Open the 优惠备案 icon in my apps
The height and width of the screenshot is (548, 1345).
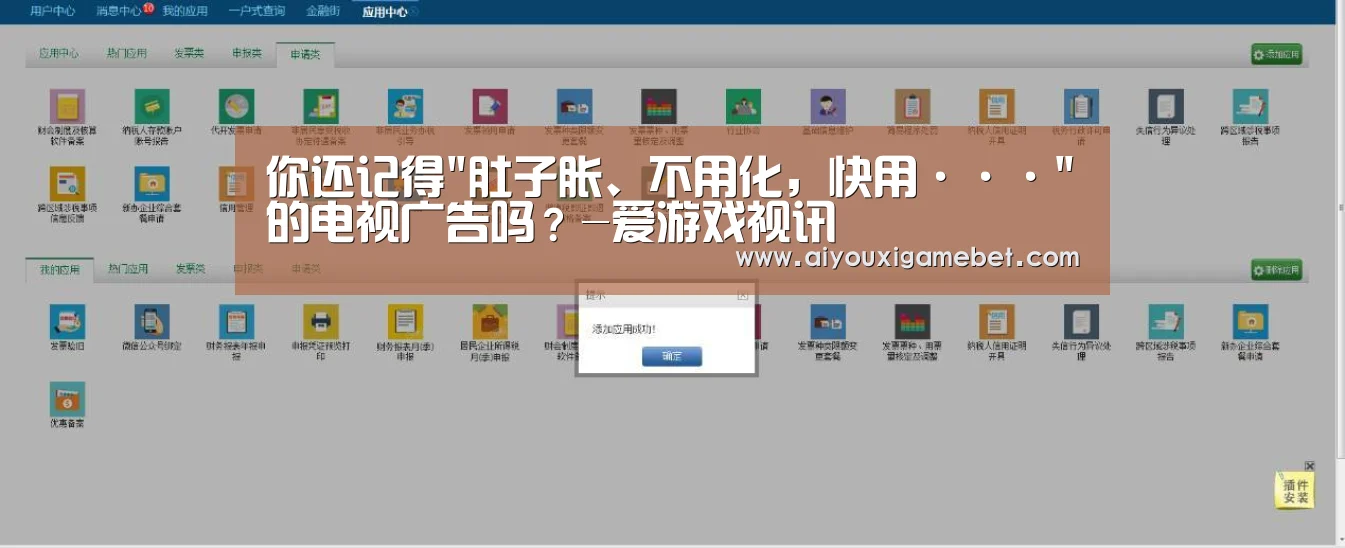(x=67, y=399)
